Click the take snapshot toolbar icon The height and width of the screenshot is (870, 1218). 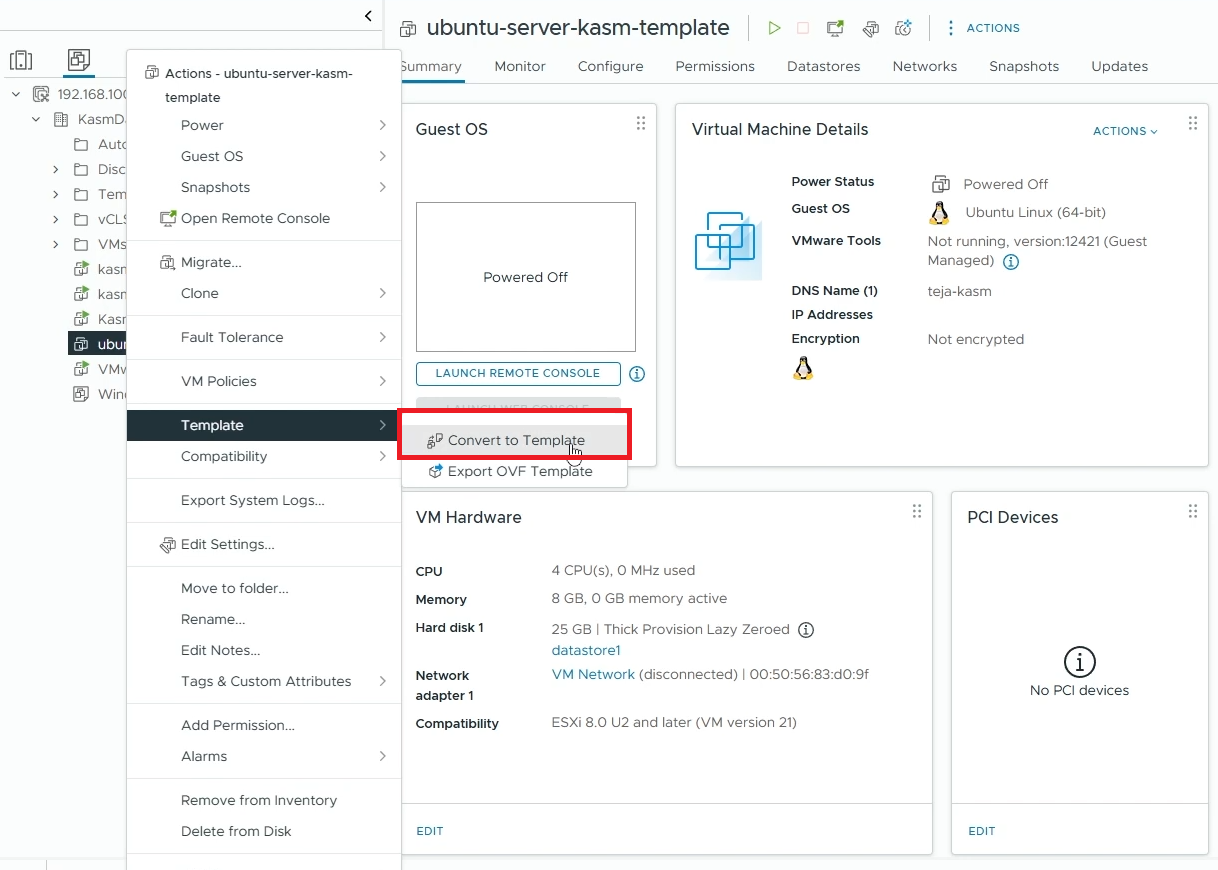[903, 28]
